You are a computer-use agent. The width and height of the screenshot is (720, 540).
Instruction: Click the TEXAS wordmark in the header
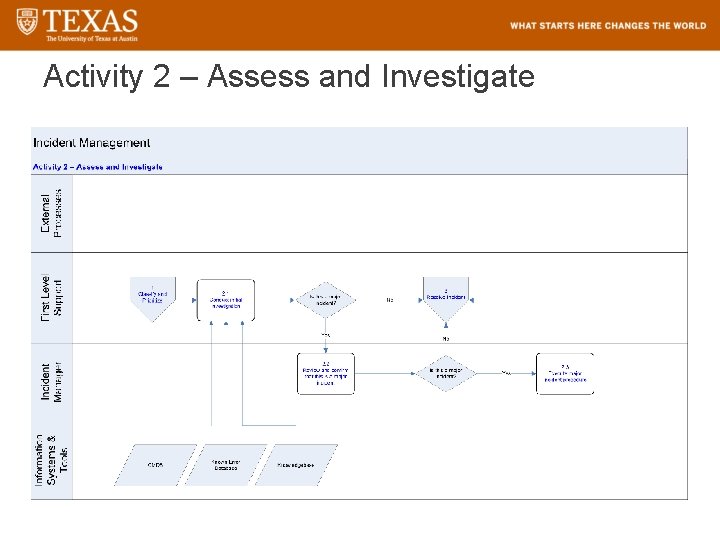[x=90, y=21]
